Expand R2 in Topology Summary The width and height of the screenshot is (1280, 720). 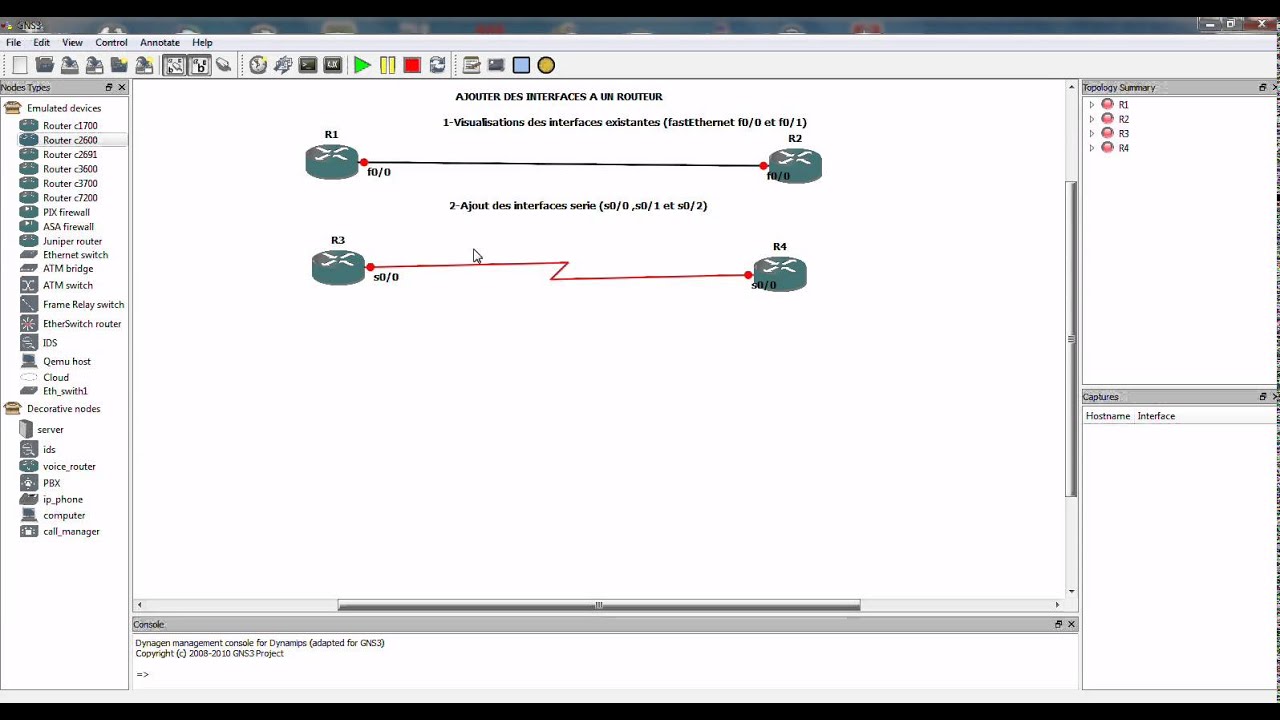tap(1092, 119)
